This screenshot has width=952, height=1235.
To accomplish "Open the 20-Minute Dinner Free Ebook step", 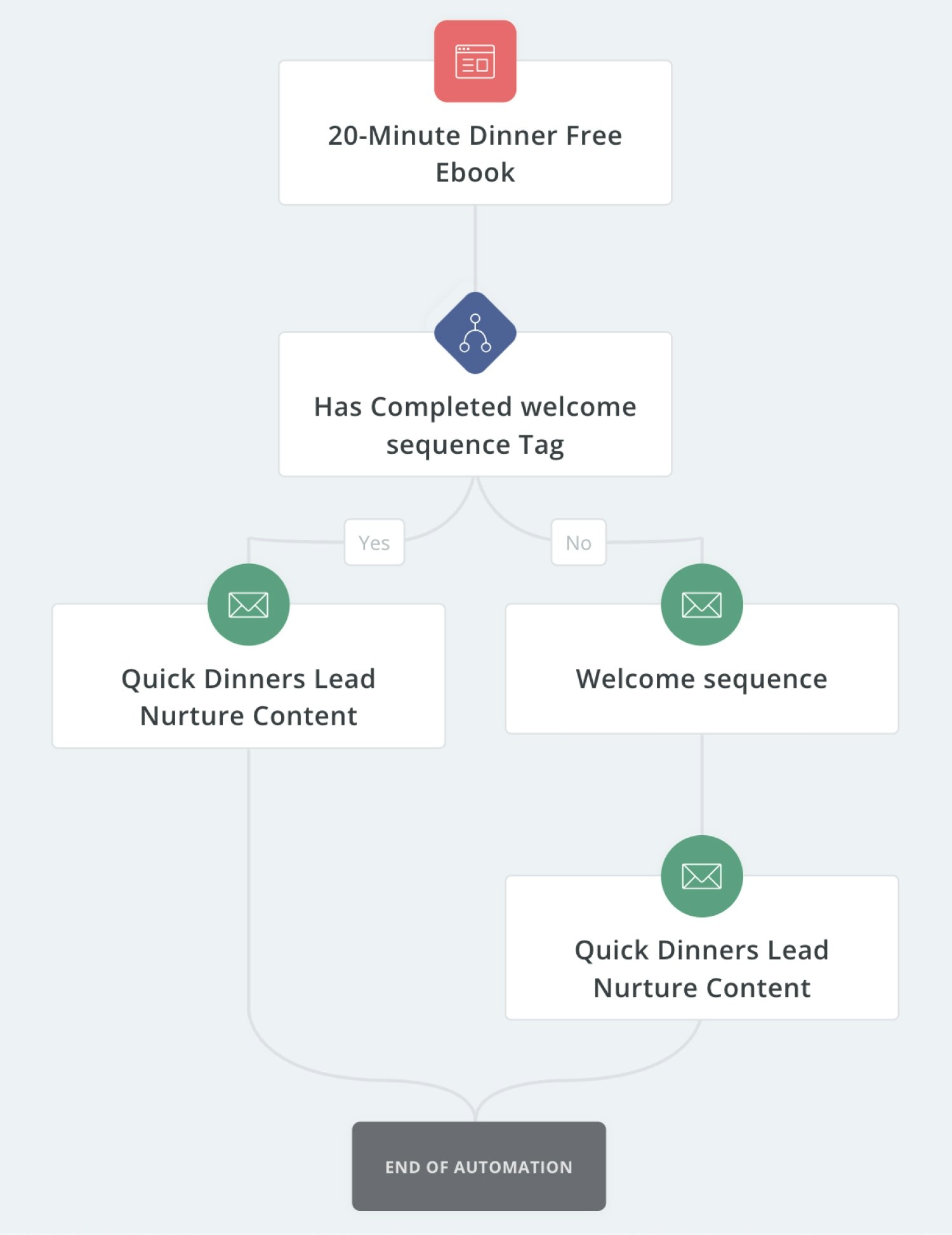I will (475, 133).
